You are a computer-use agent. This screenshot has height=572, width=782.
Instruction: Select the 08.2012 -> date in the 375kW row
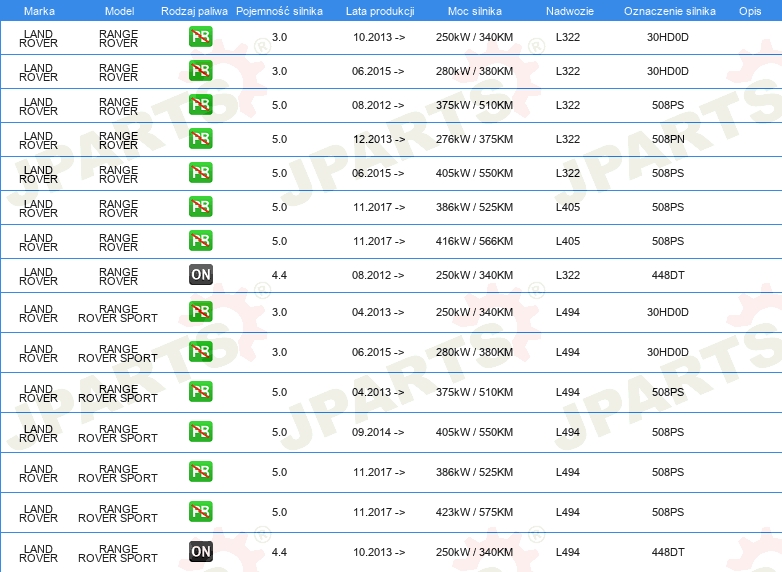click(378, 105)
